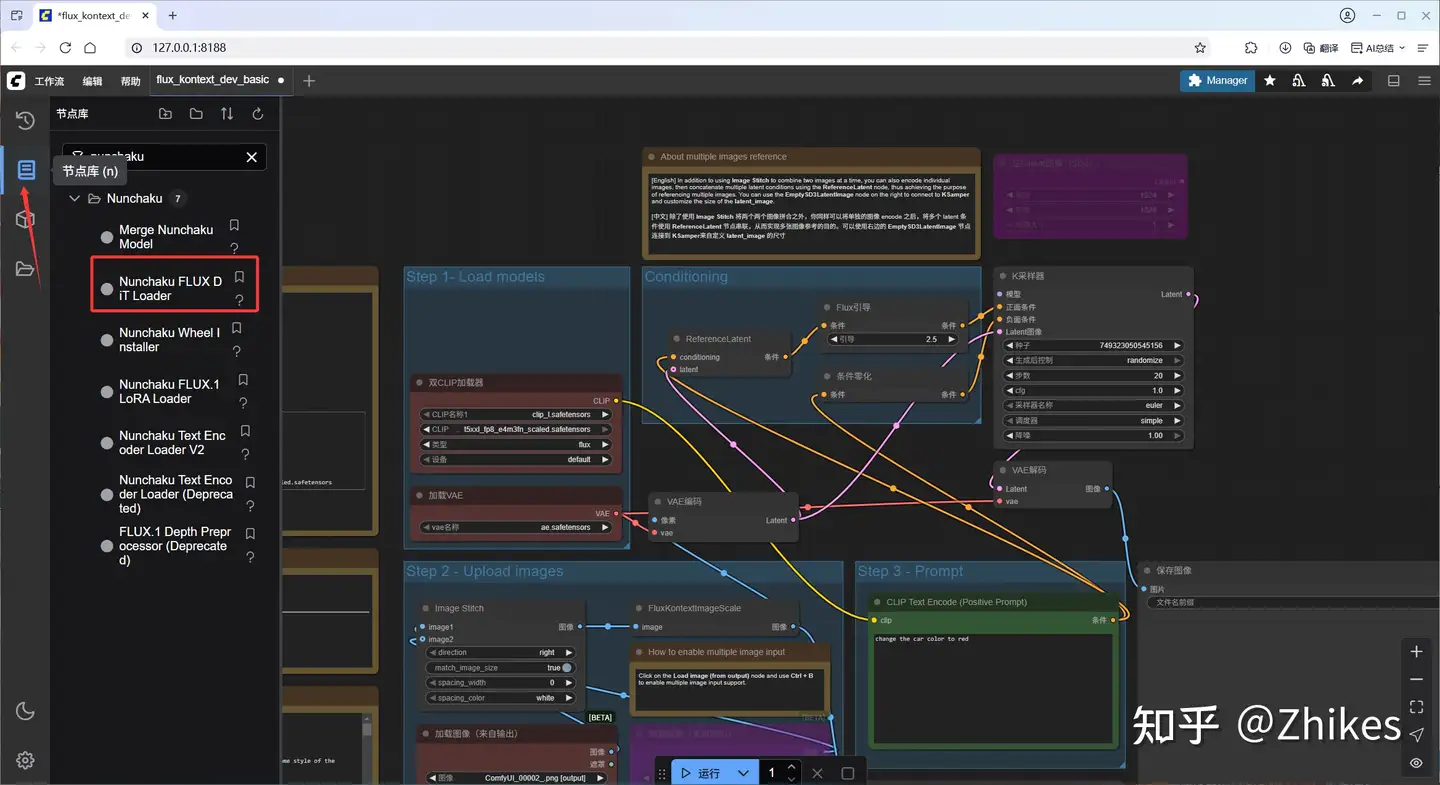Open the 帮助 menu
The height and width of the screenshot is (785, 1440).
click(x=131, y=81)
